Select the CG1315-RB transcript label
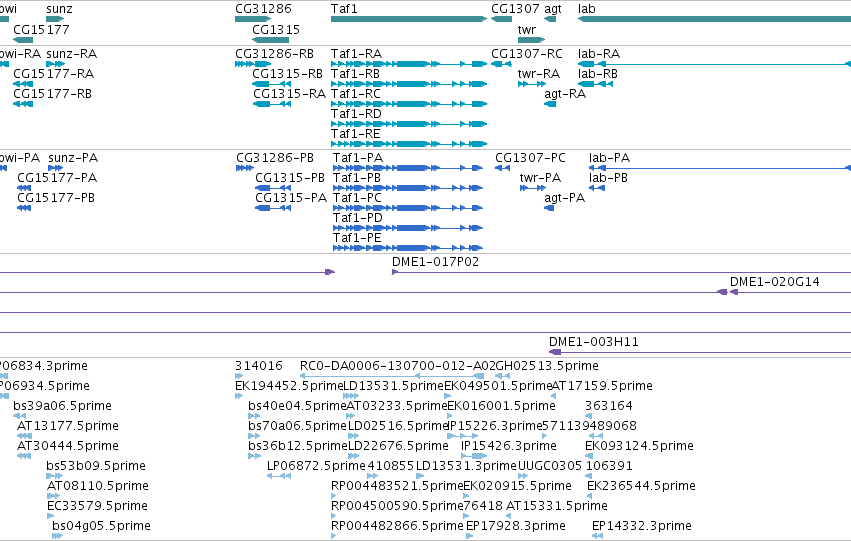851x541 pixels. click(288, 74)
